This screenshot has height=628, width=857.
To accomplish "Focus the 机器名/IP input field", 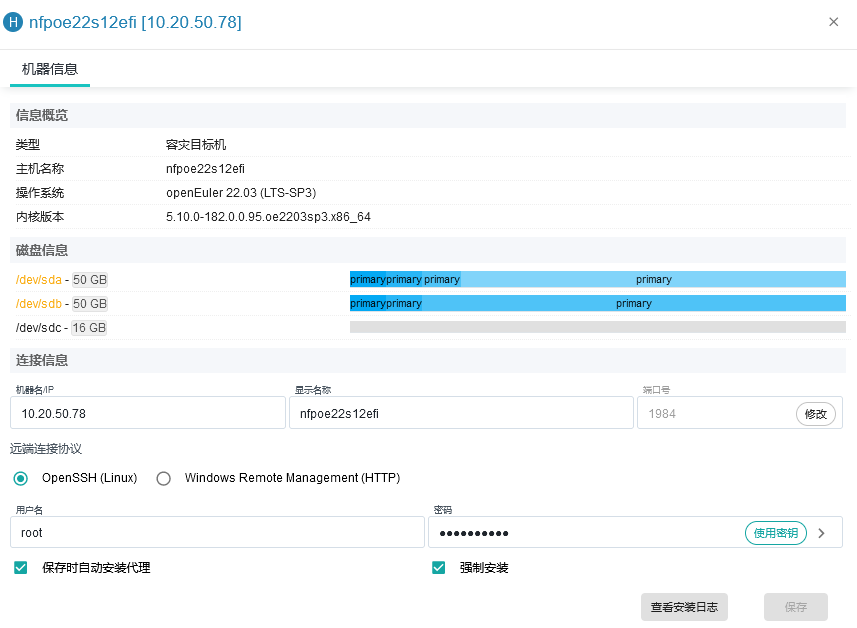I will click(x=148, y=413).
